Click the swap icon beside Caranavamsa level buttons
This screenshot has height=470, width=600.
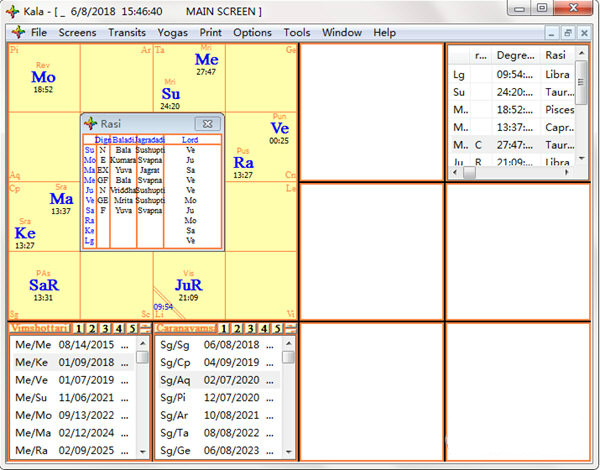[x=290, y=328]
